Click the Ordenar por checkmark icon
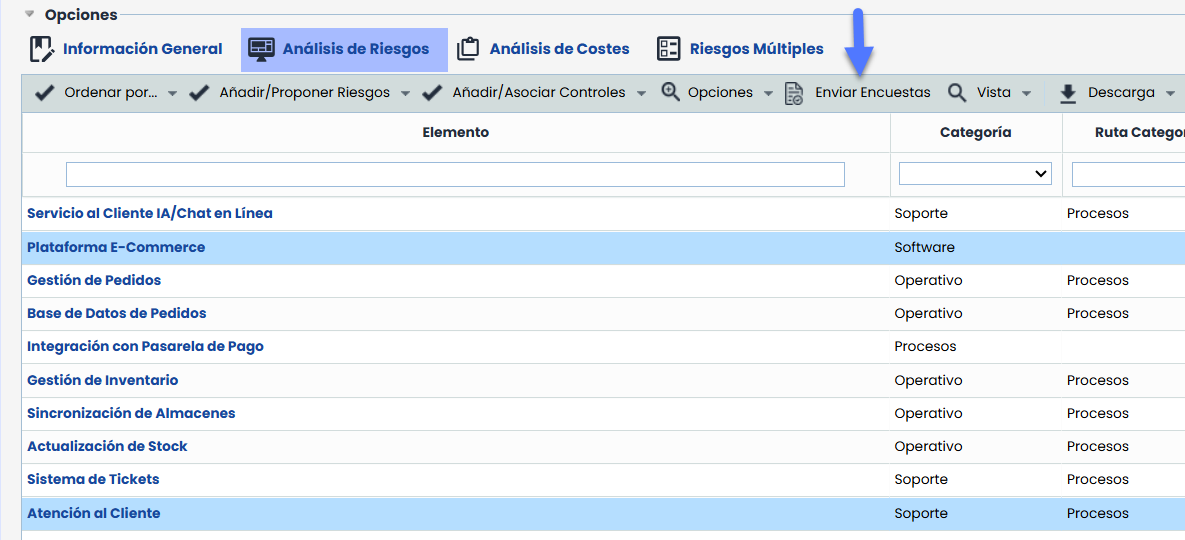 click(x=45, y=93)
